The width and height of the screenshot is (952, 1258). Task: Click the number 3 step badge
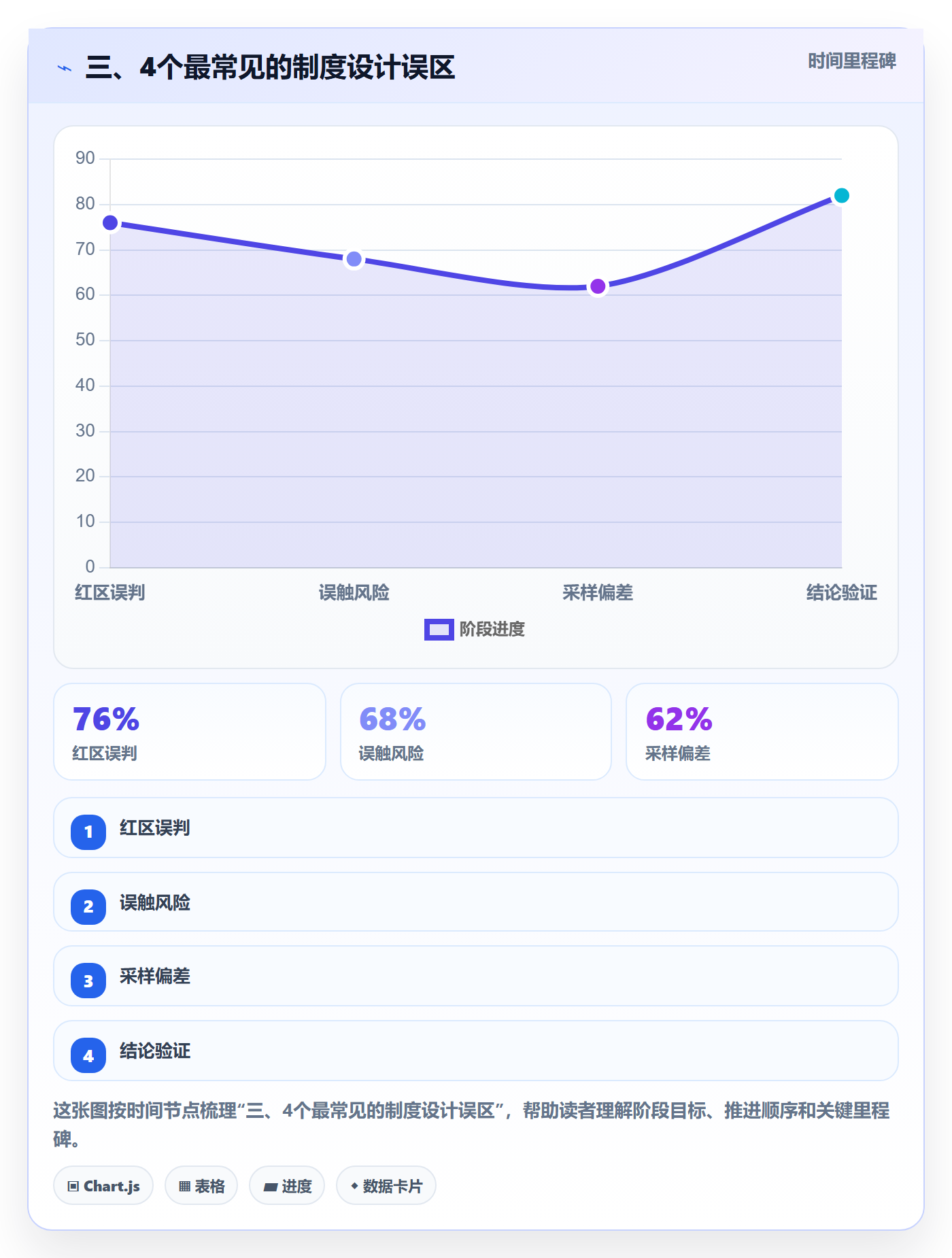point(88,981)
